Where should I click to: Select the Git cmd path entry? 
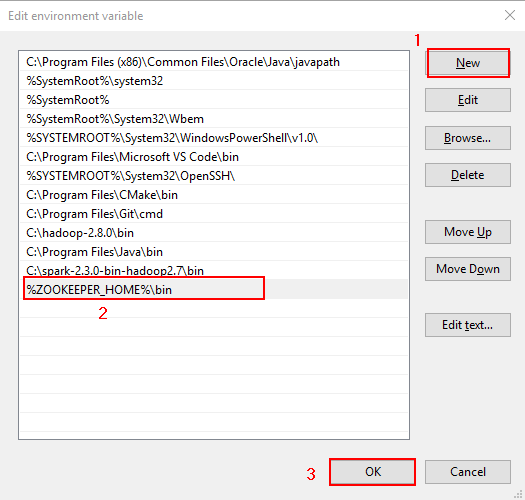click(214, 214)
